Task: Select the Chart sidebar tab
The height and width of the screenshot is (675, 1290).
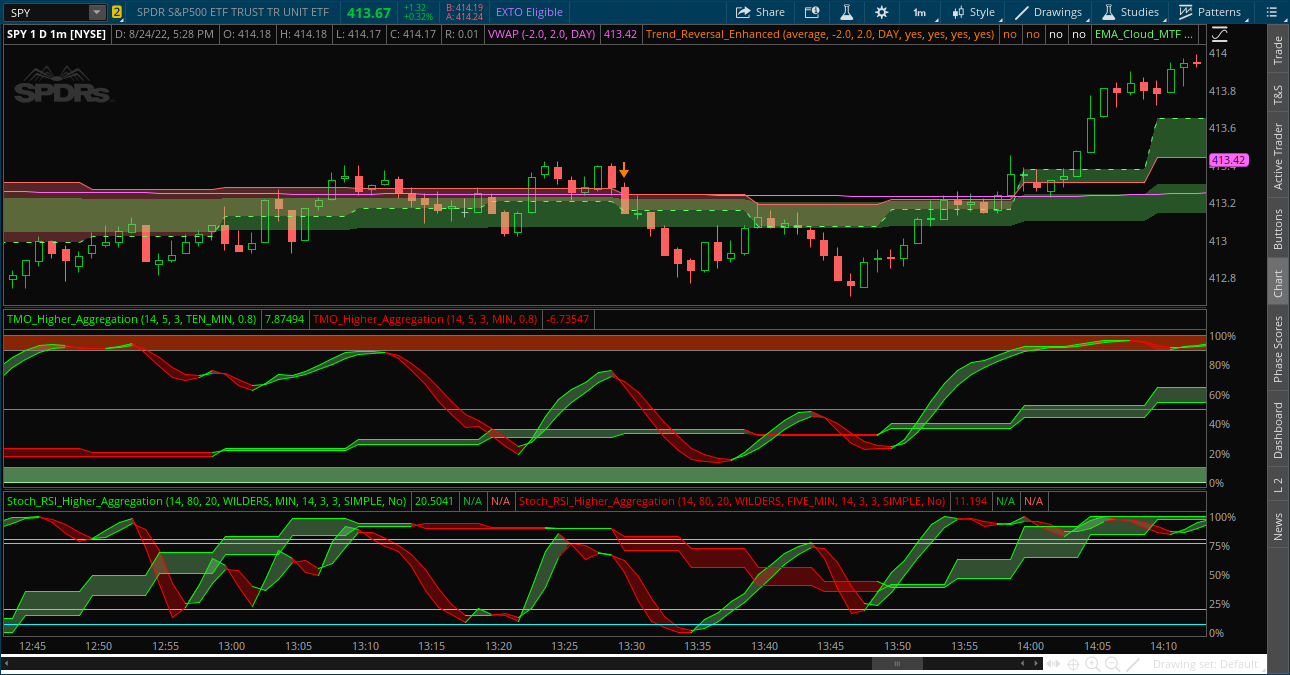Action: [x=1278, y=284]
